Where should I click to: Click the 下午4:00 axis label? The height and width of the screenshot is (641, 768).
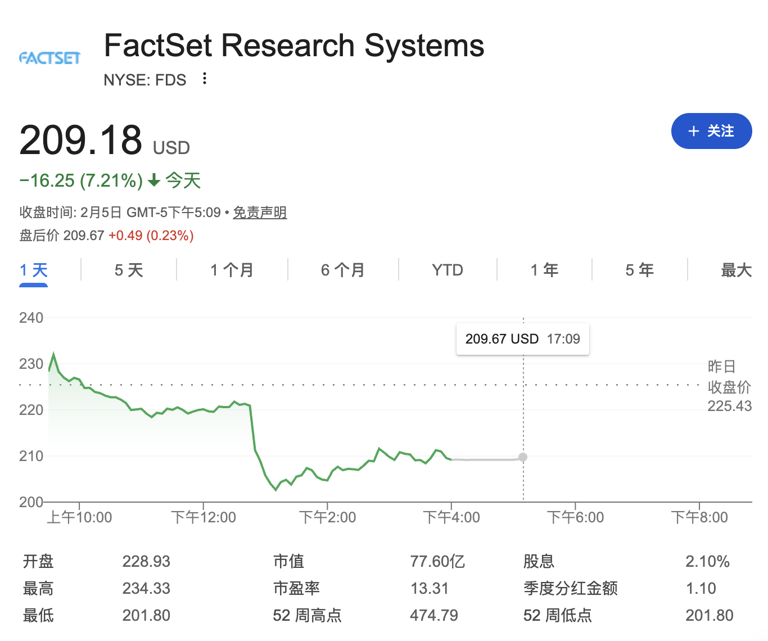point(451,517)
